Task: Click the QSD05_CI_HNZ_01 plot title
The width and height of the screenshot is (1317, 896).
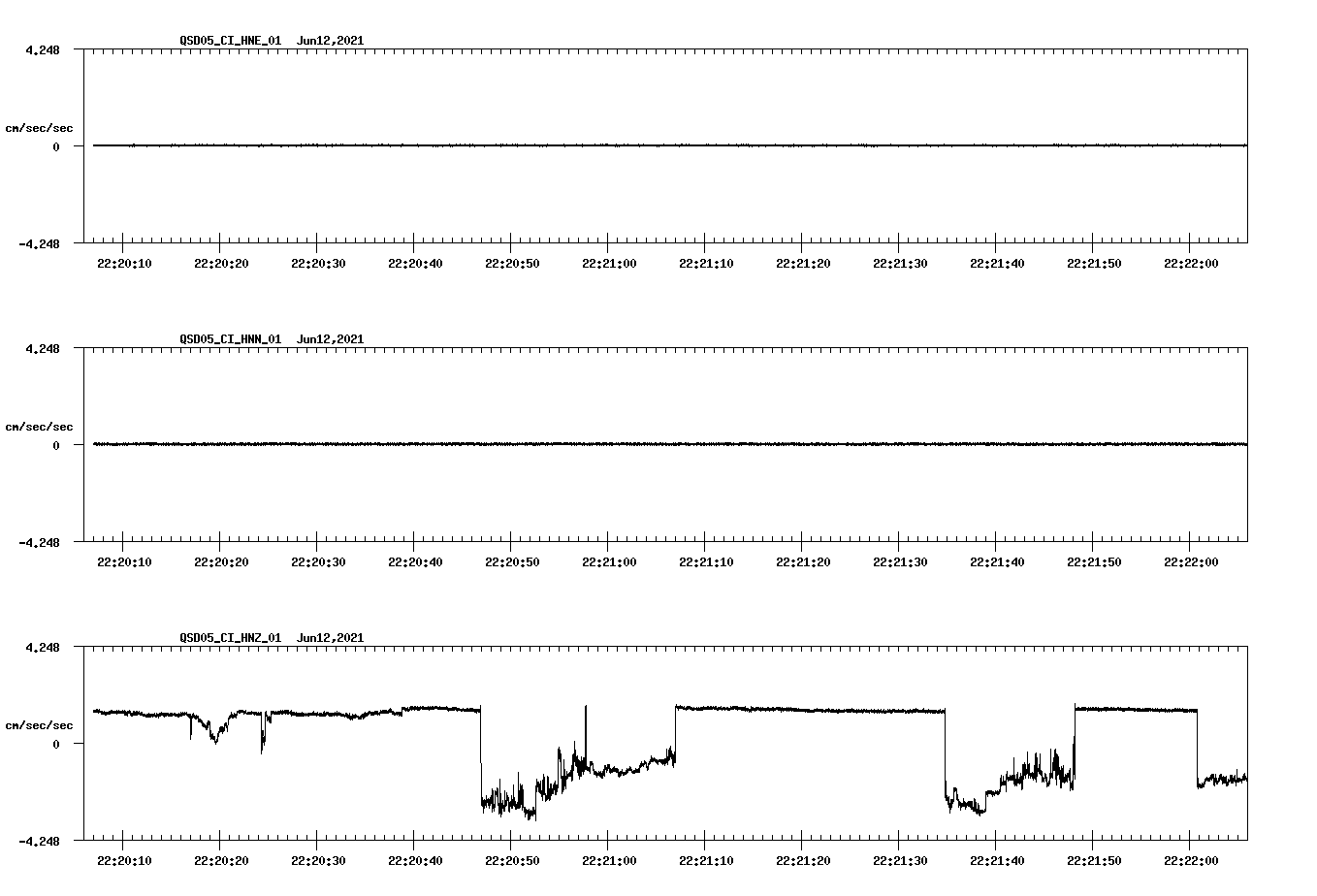Action: point(272,638)
